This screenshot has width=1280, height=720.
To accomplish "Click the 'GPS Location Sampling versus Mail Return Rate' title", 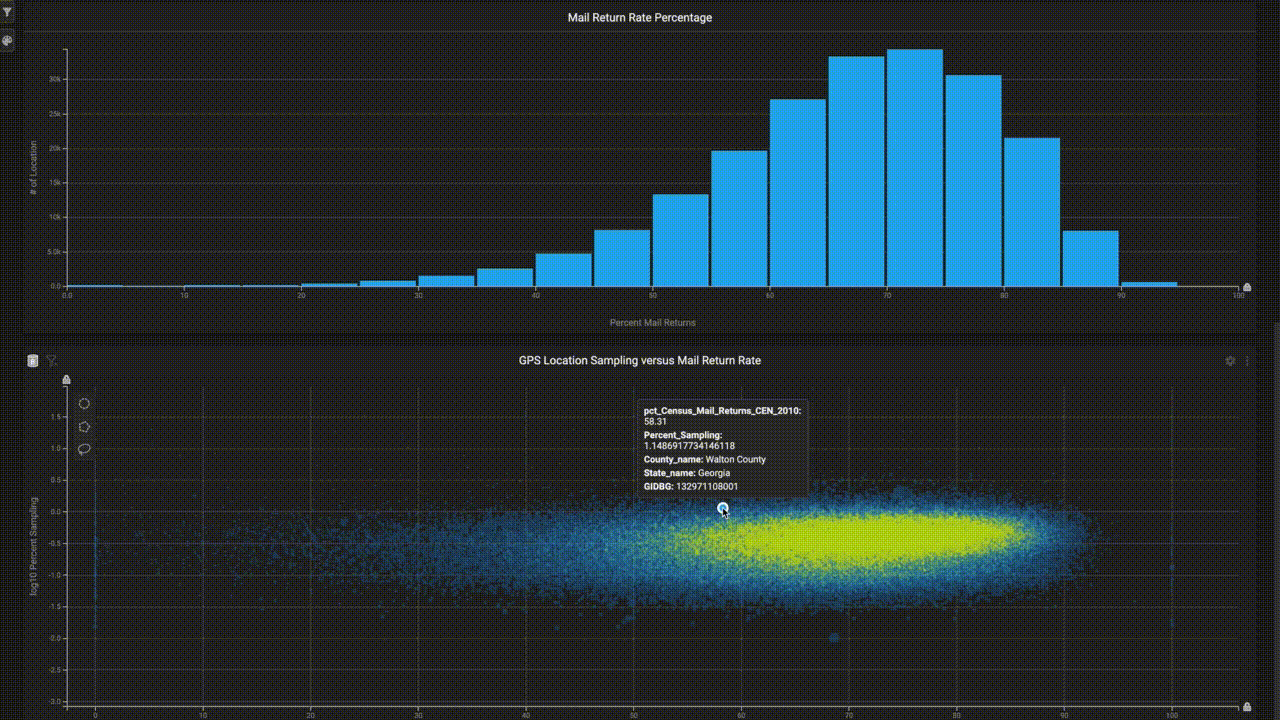I will point(640,360).
